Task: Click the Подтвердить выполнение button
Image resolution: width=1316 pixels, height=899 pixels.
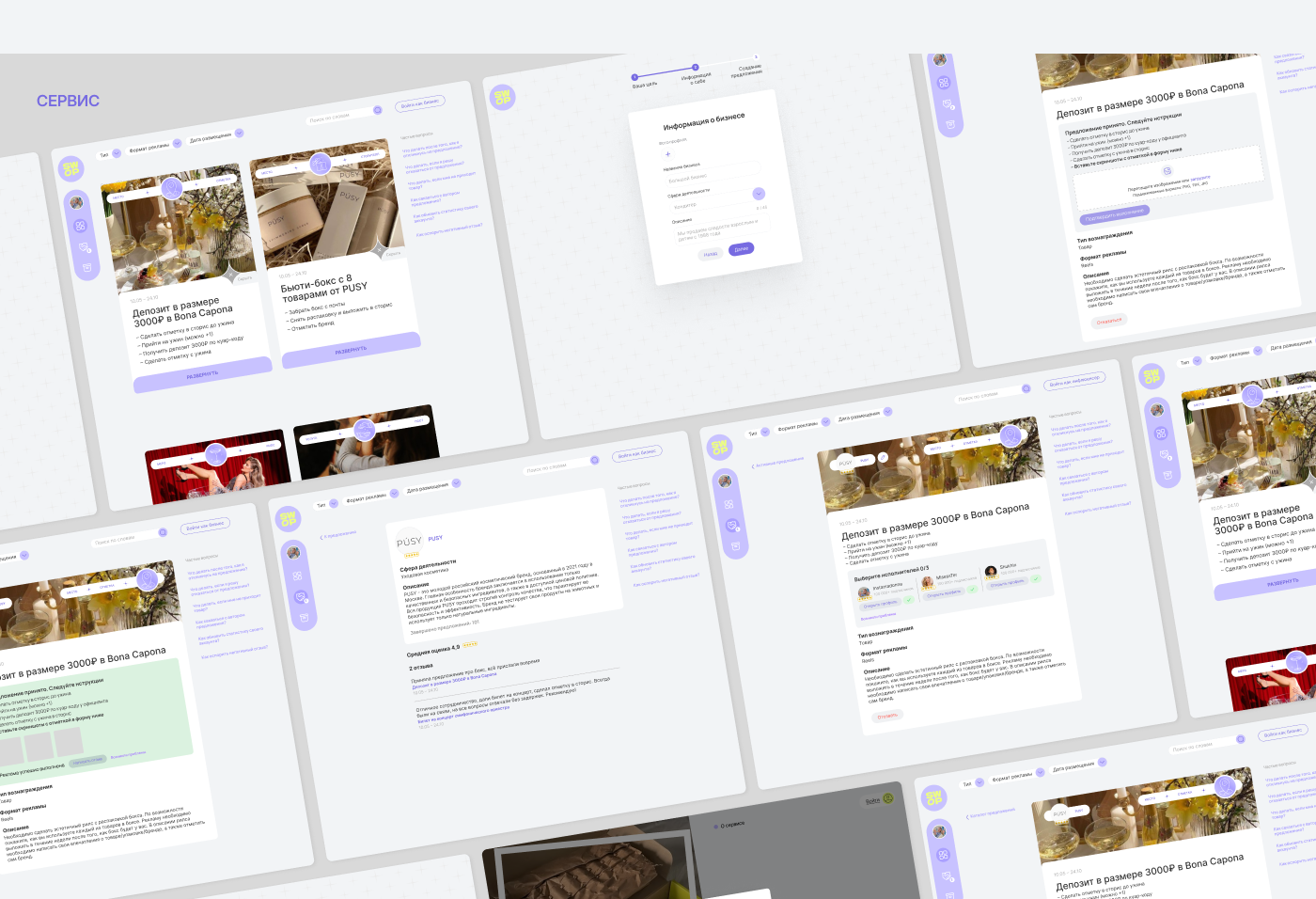Action: click(1115, 213)
